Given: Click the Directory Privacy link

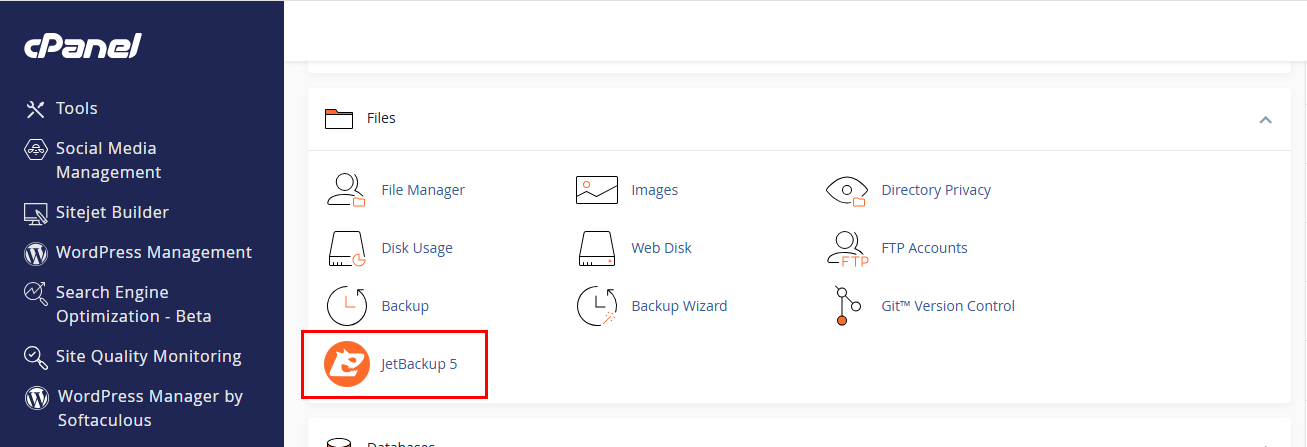Looking at the screenshot, I should (936, 190).
